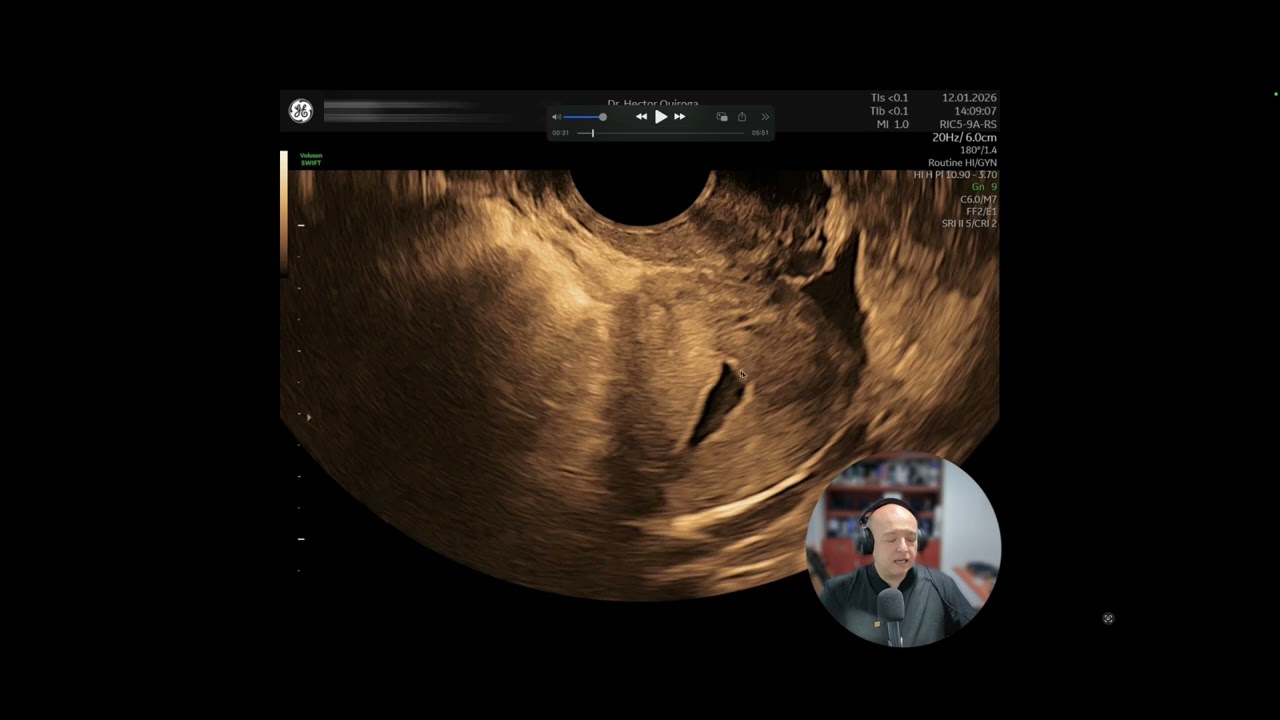Viewport: 1280px width, 720px height.
Task: Click the C6.0/M7 setting
Action: click(x=978, y=200)
